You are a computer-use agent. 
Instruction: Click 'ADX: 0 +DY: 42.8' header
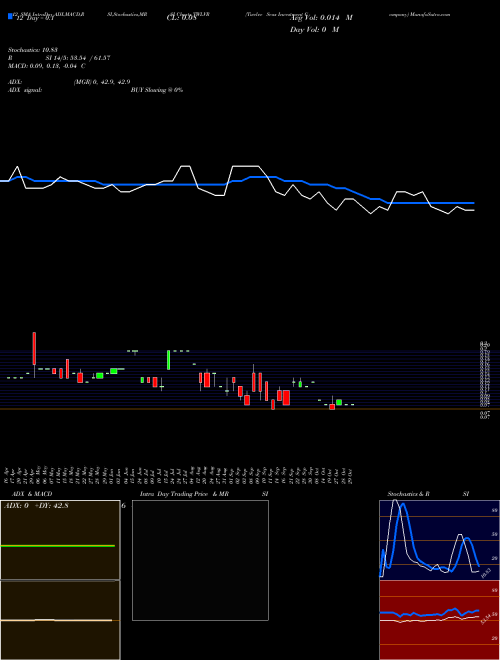(x=36, y=506)
